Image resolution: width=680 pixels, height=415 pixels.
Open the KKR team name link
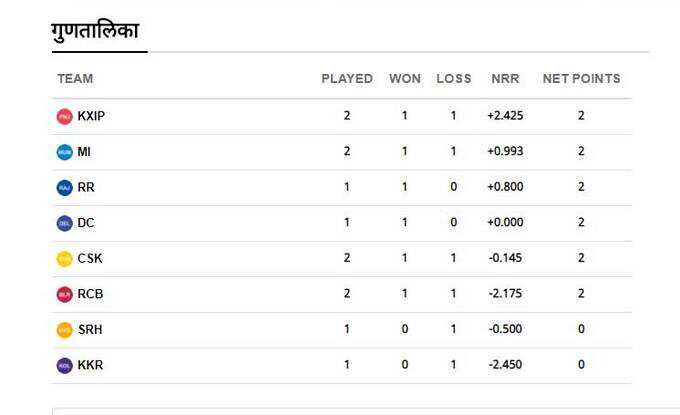90,365
